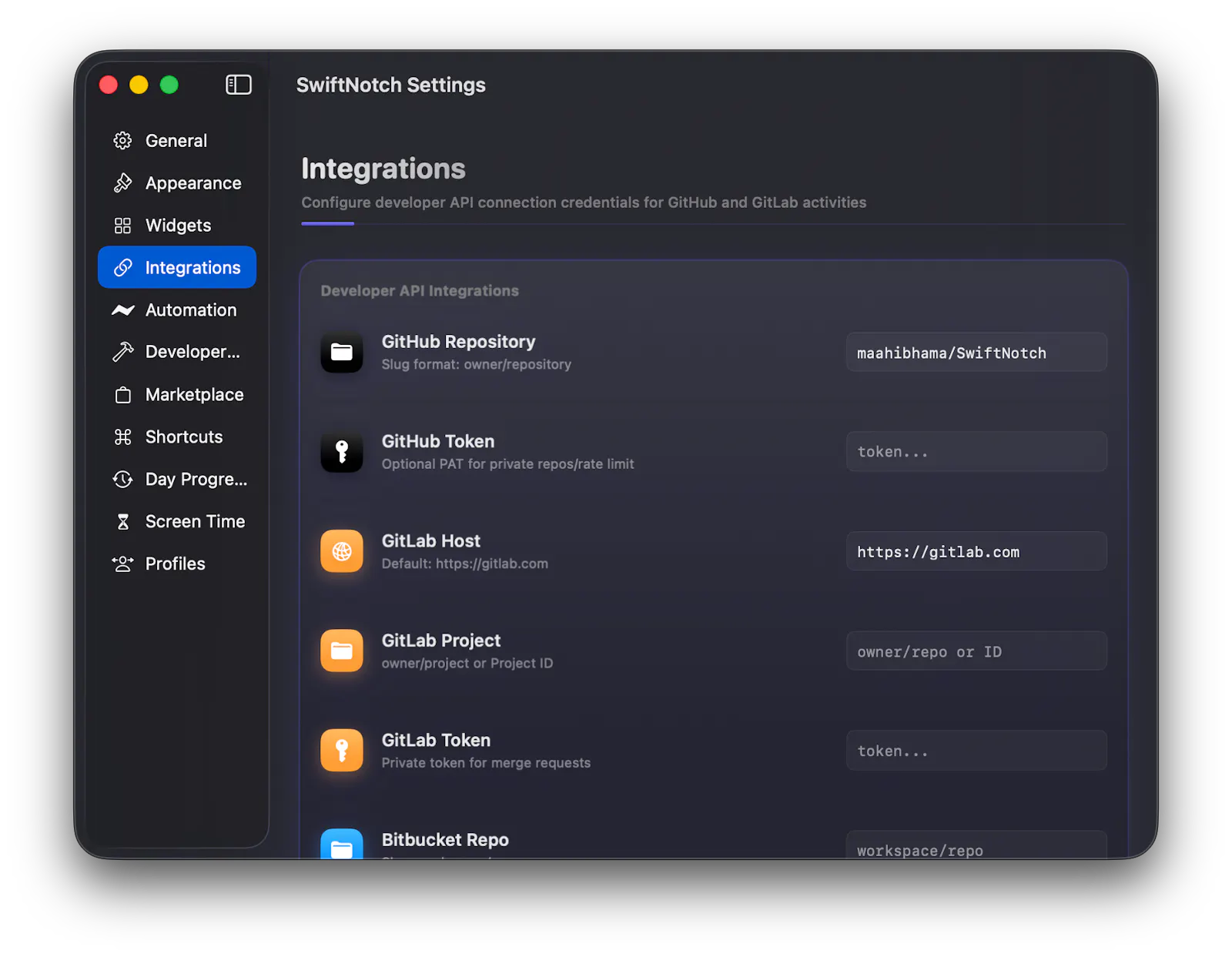This screenshot has width=1232, height=957.
Task: Click 'owner/project or Project ID' hint
Action: 467,664
